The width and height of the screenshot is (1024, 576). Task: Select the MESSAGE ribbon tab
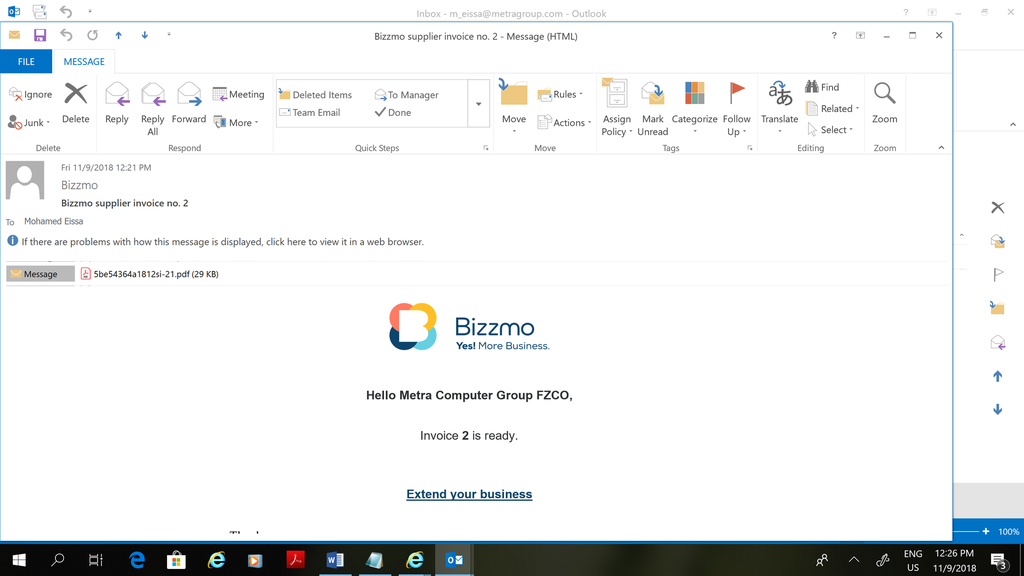pyautogui.click(x=84, y=61)
